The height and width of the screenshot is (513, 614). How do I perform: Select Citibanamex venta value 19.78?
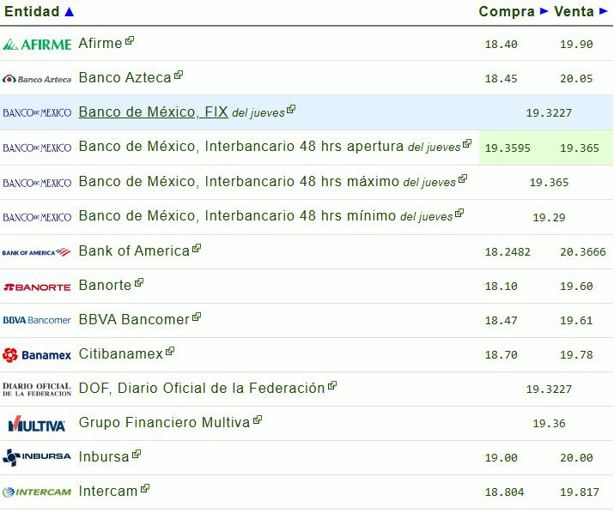tap(576, 355)
